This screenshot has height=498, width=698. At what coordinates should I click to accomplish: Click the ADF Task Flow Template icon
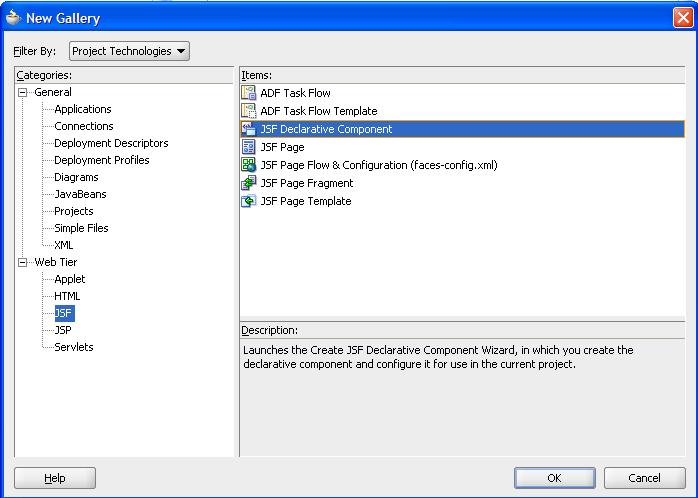pyautogui.click(x=249, y=111)
